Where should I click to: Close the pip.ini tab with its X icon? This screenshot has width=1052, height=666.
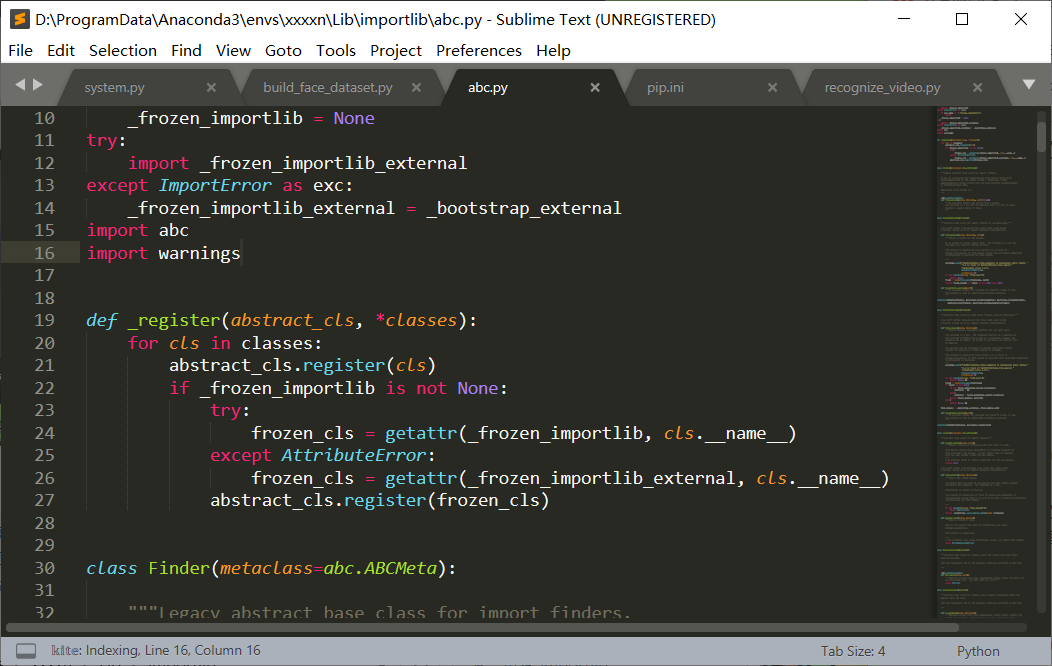click(x=773, y=87)
